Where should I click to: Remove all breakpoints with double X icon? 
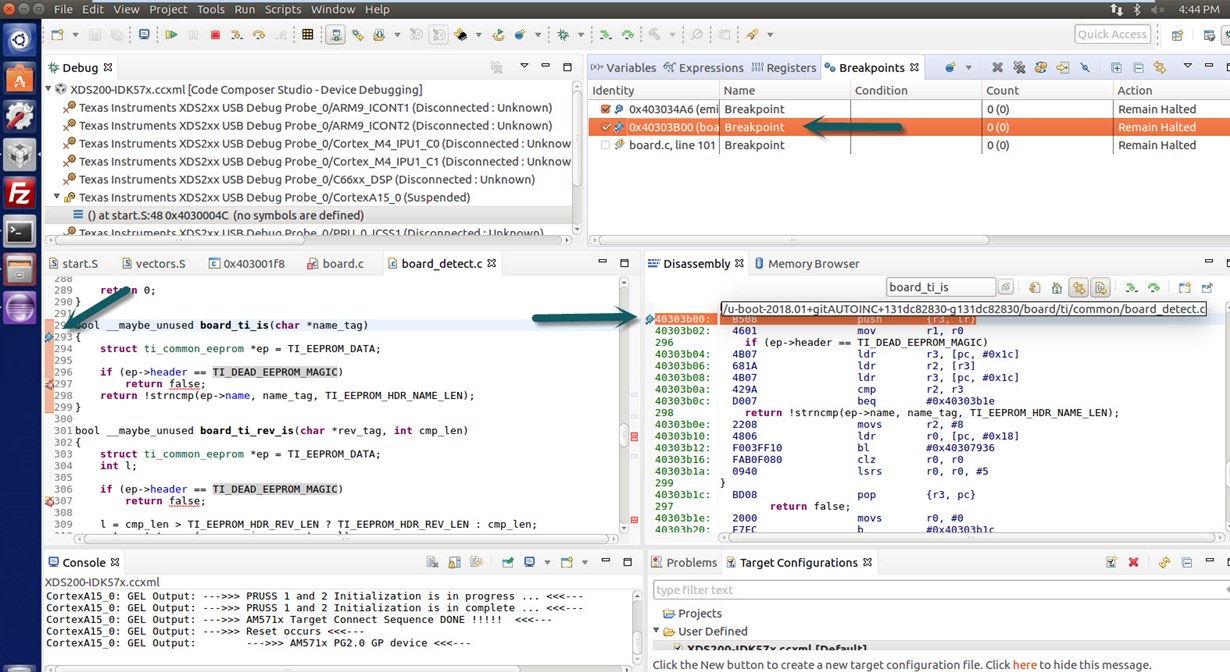[1019, 68]
